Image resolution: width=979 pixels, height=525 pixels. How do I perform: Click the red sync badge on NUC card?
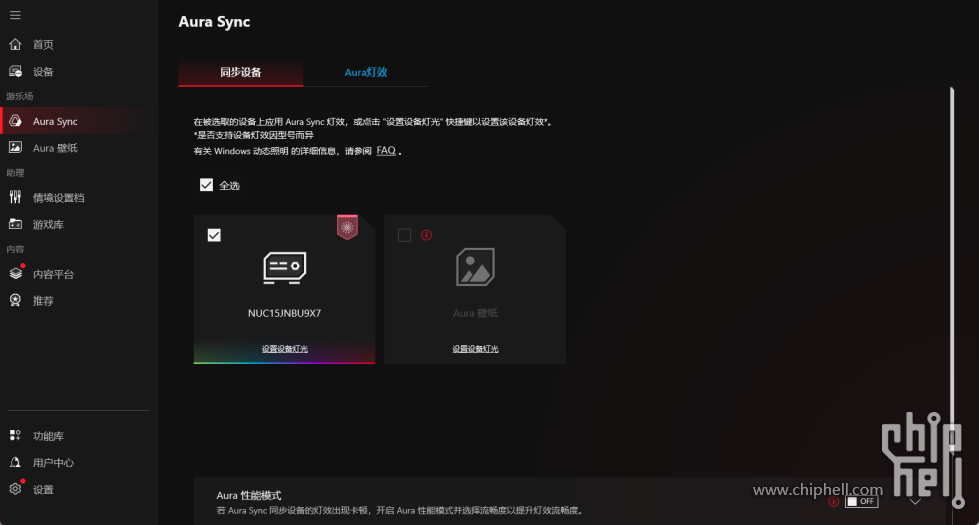(x=347, y=227)
